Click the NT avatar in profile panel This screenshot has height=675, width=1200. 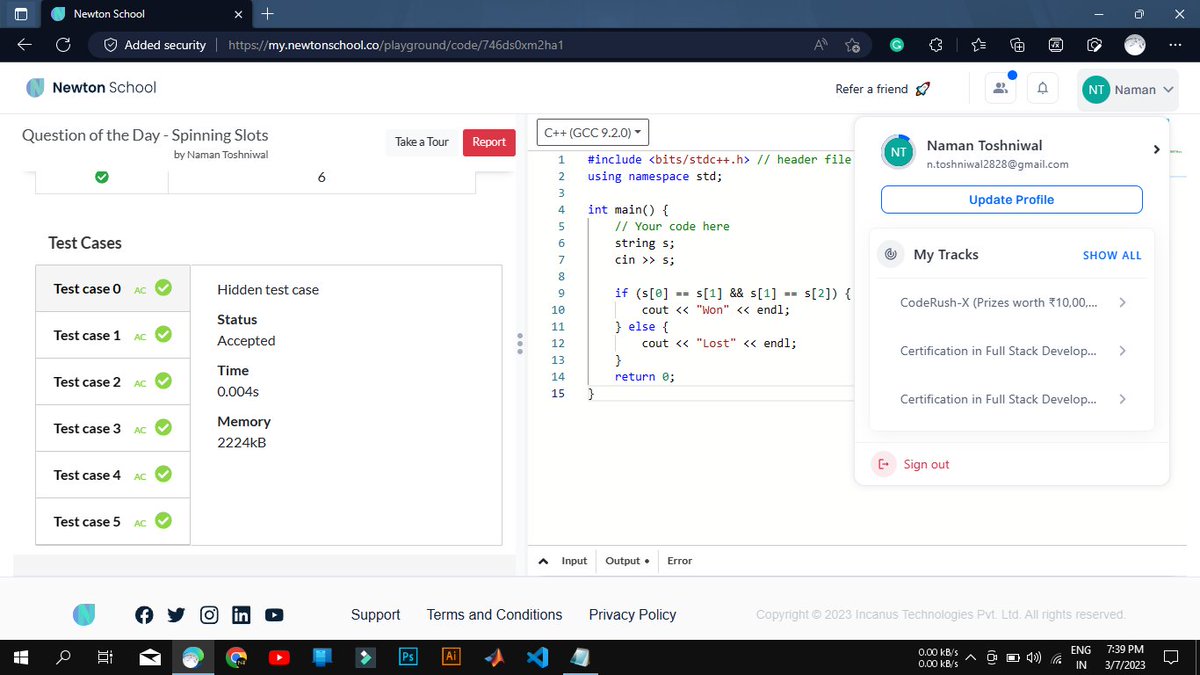point(898,152)
